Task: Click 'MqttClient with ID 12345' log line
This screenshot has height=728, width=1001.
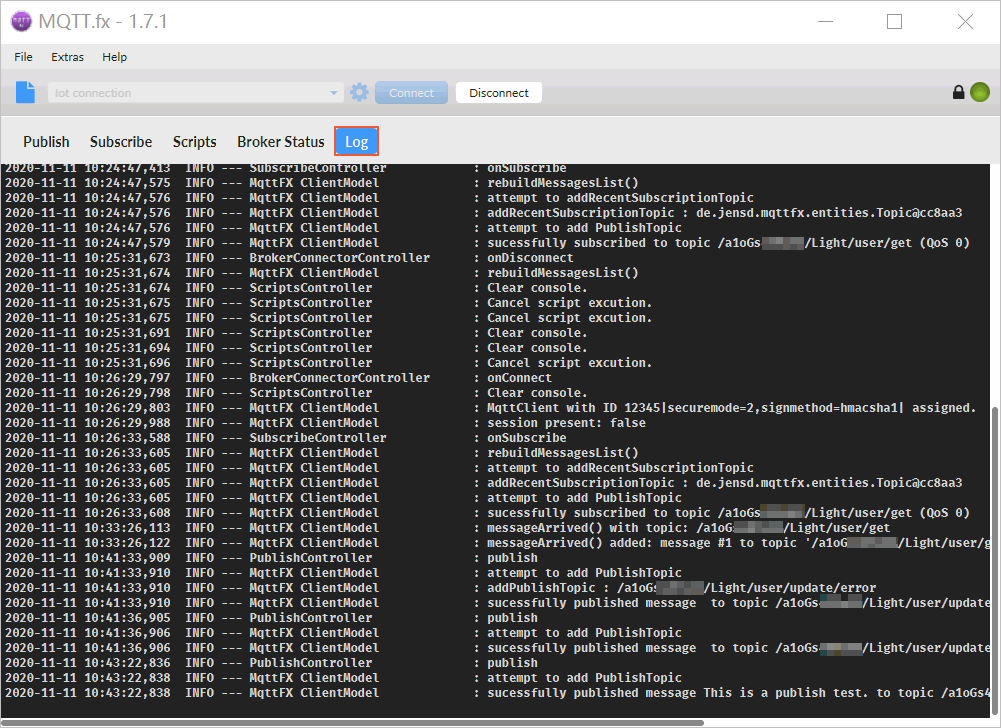Action: coord(732,407)
